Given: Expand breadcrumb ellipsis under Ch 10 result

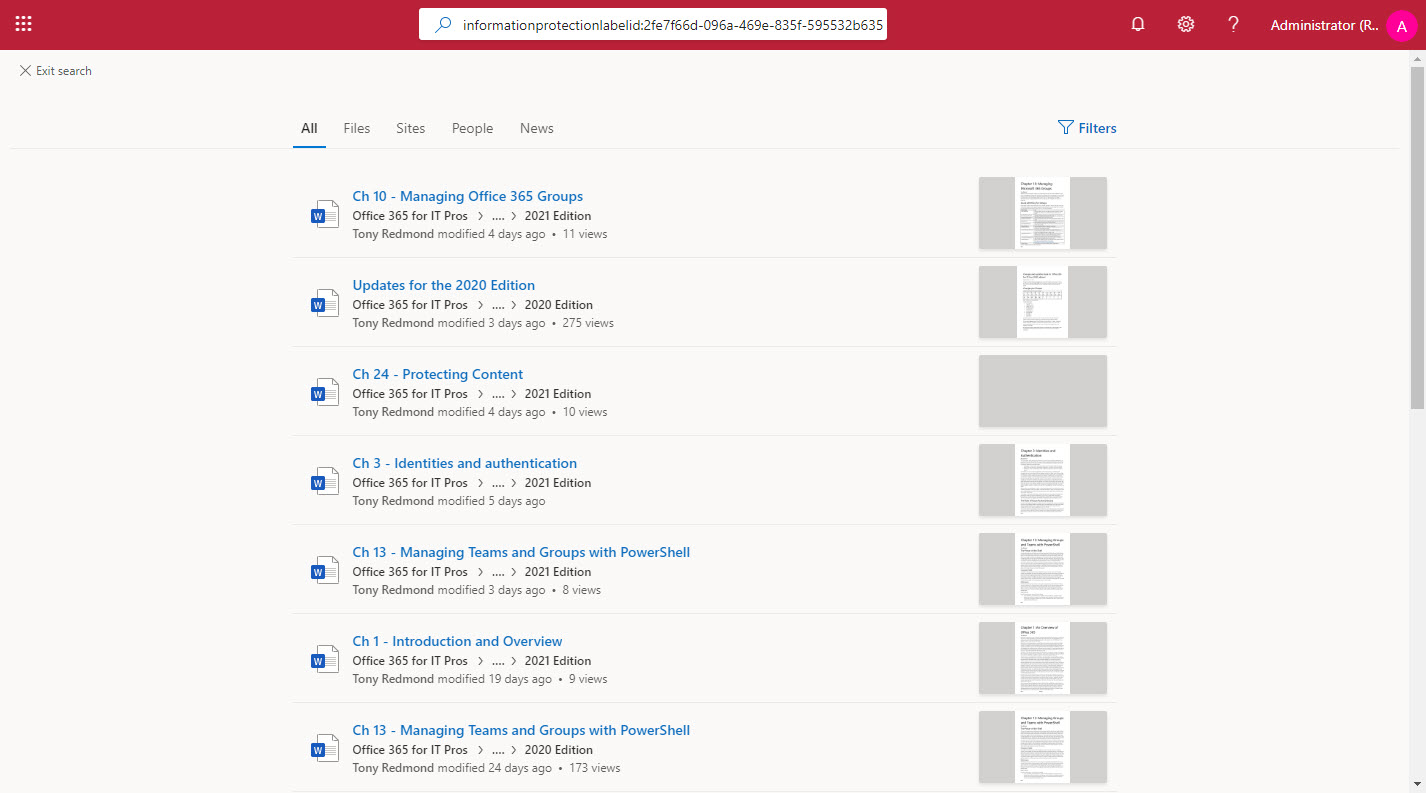Looking at the screenshot, I should point(498,216).
